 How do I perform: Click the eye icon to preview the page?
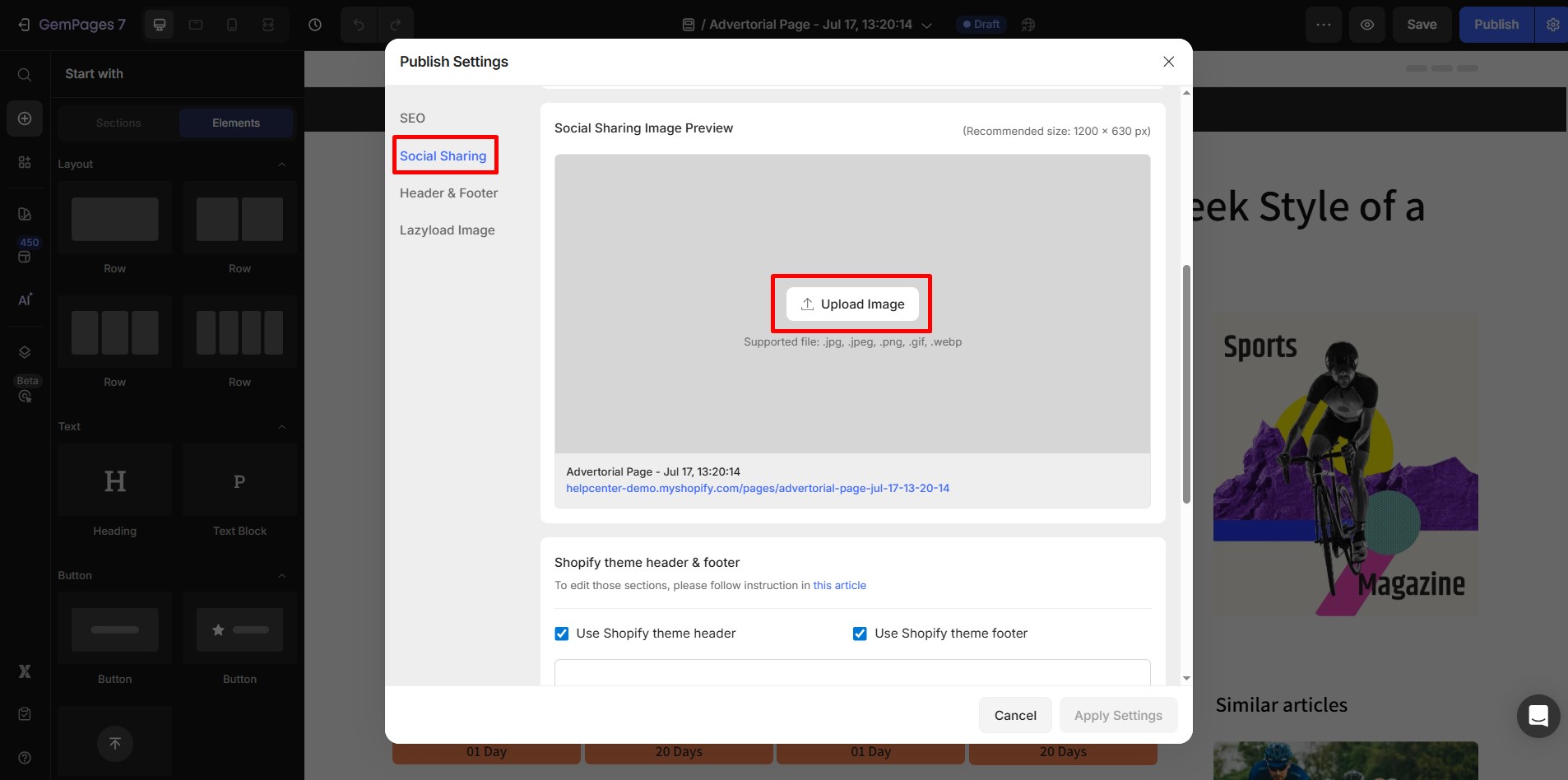(x=1367, y=24)
